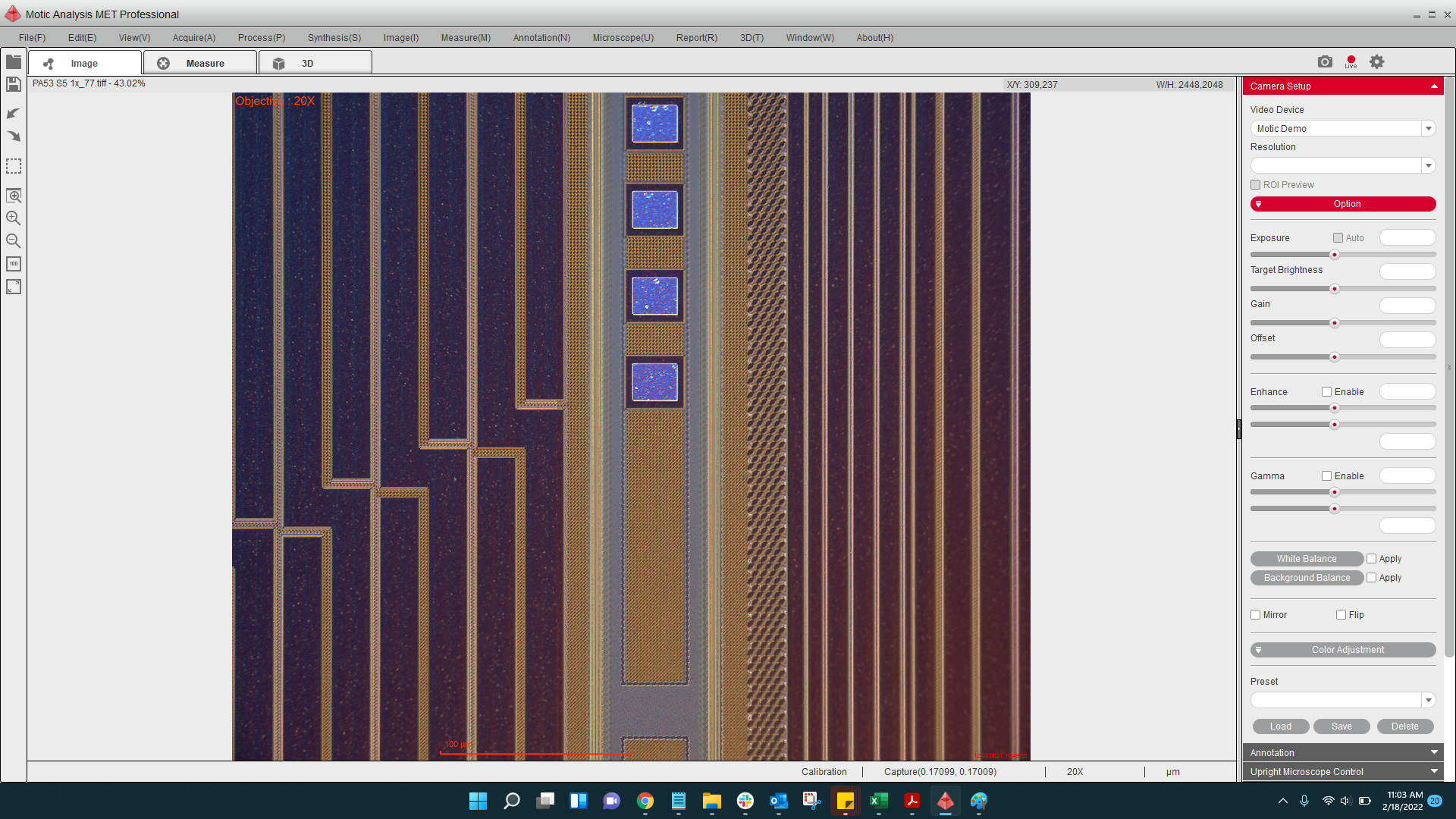Image resolution: width=1456 pixels, height=819 pixels.
Task: Open Excel from the taskbar
Action: (878, 801)
